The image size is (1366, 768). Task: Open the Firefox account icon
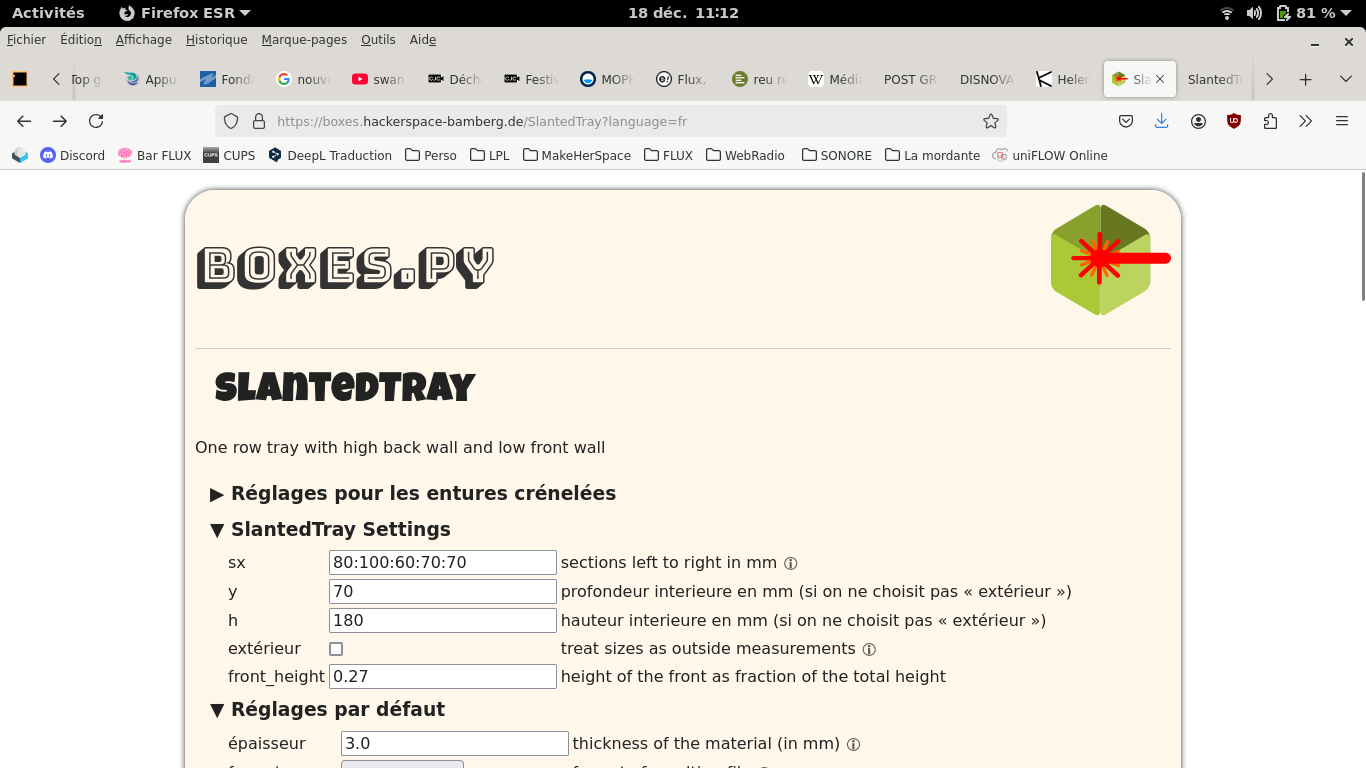click(1197, 121)
